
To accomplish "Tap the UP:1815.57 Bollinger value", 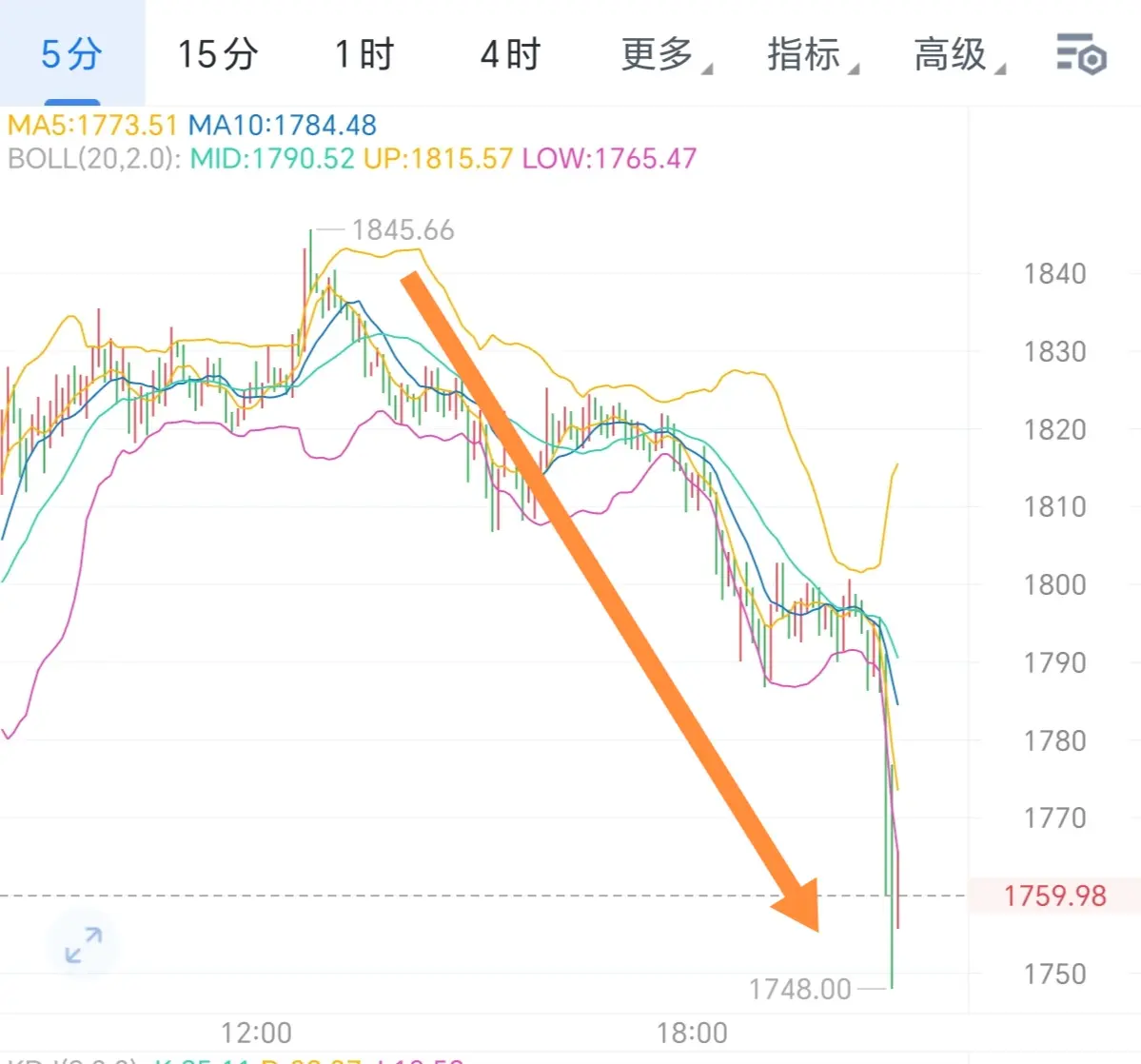I will 438,158.
